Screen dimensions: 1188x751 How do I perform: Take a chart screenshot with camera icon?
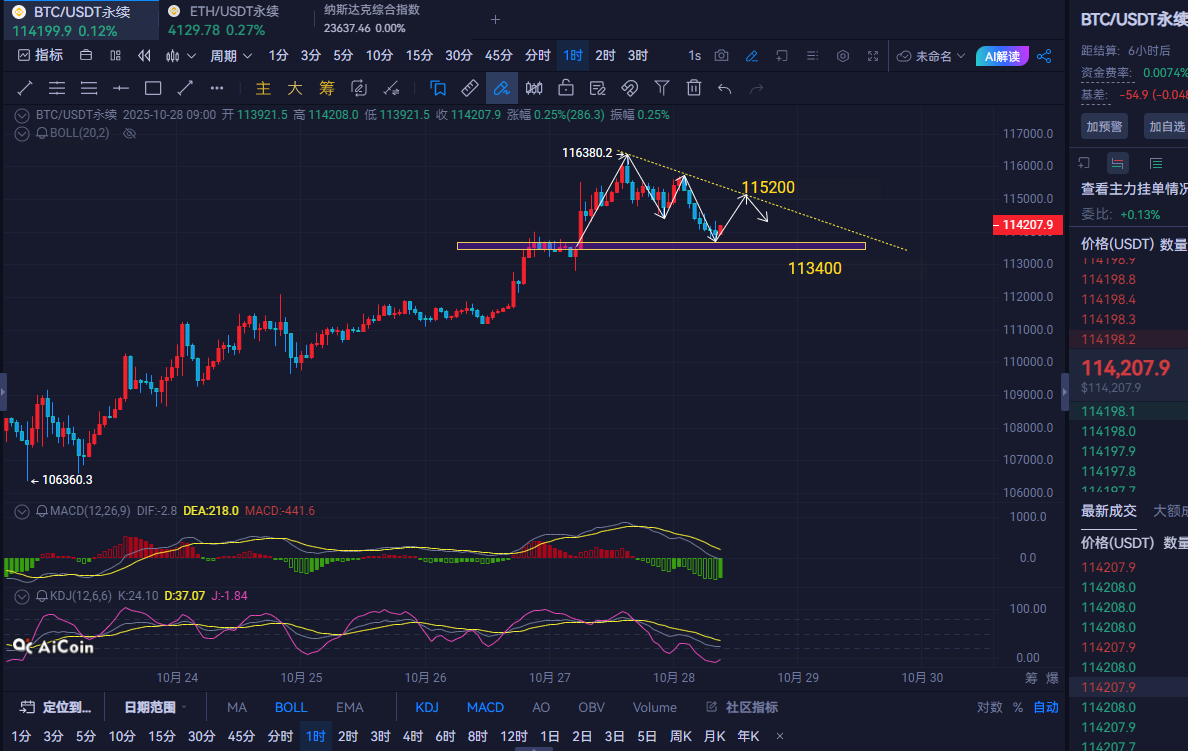(x=722, y=56)
